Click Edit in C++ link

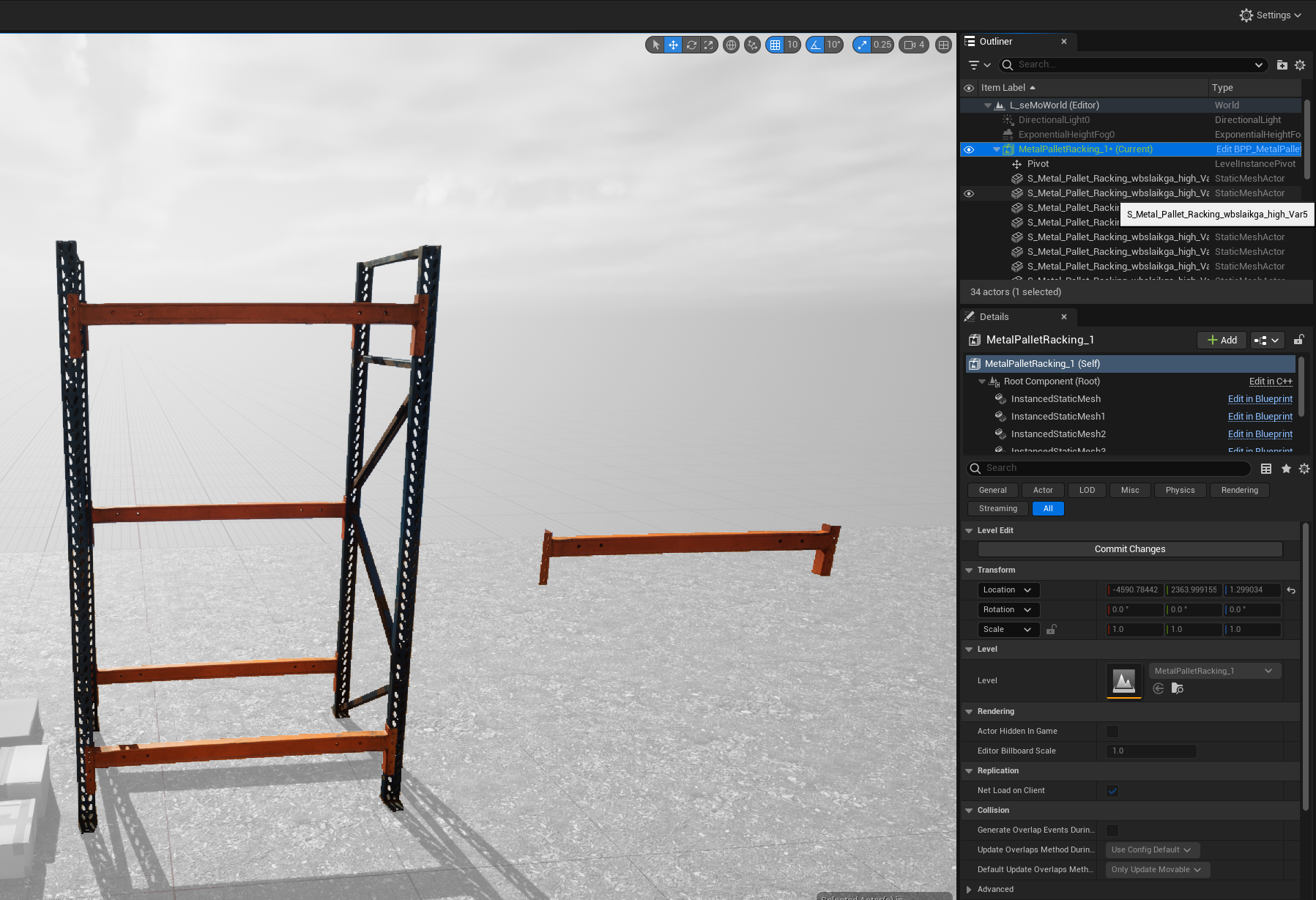pyautogui.click(x=1271, y=382)
